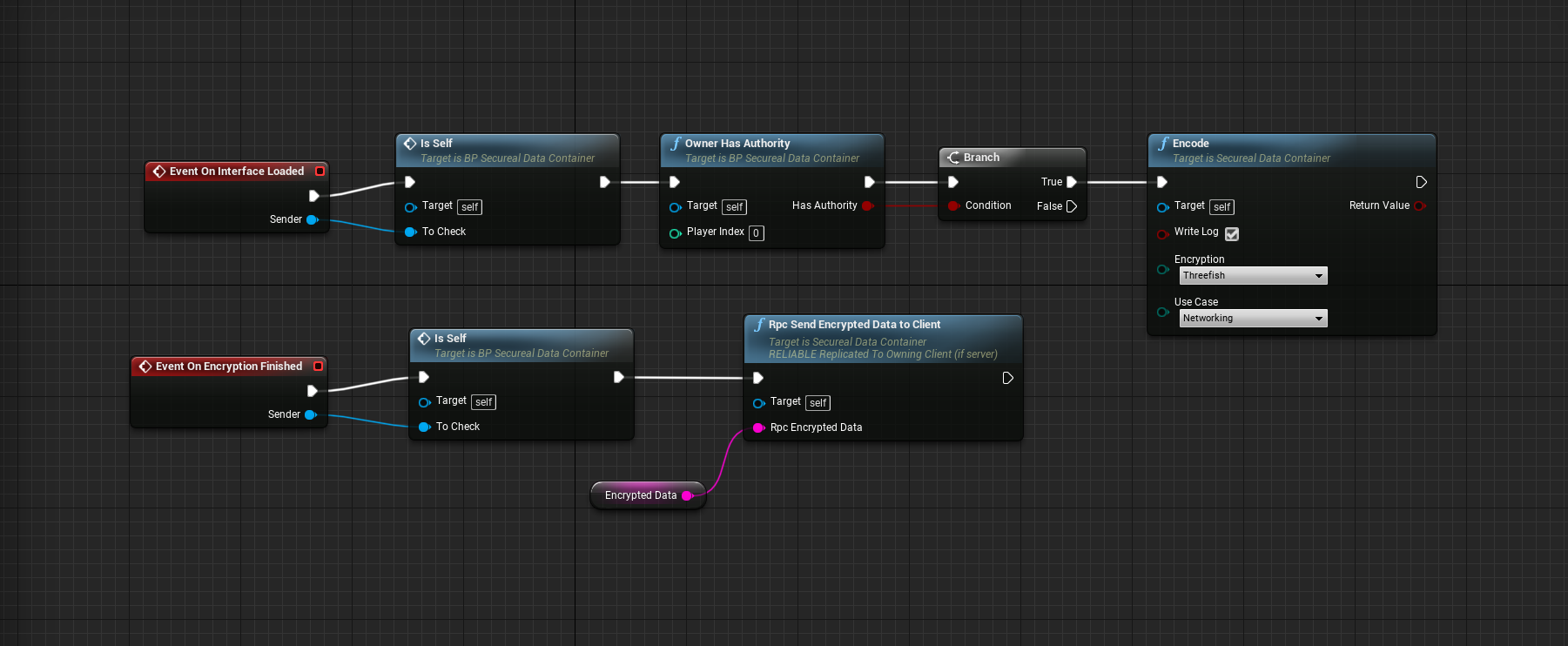Viewport: 1568px width, 646px height.
Task: Toggle the Write Log checkbox on Encode node
Action: click(1232, 233)
